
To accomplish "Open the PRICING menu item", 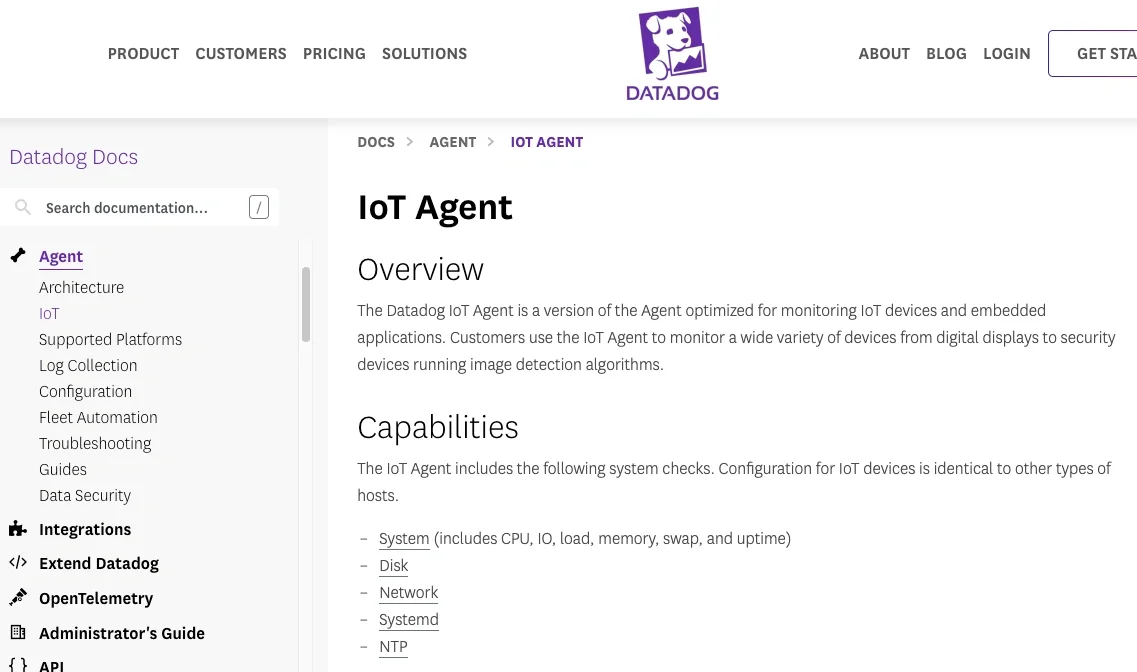I will [334, 54].
